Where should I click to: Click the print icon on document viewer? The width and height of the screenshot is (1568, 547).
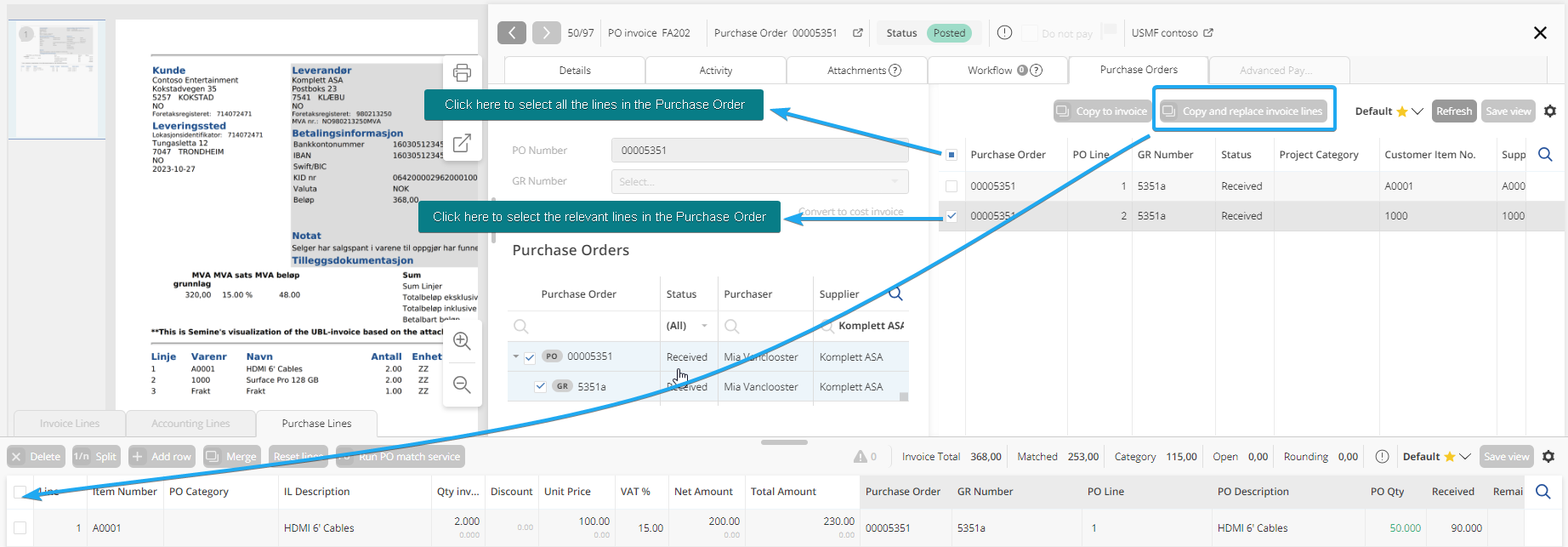coord(462,73)
